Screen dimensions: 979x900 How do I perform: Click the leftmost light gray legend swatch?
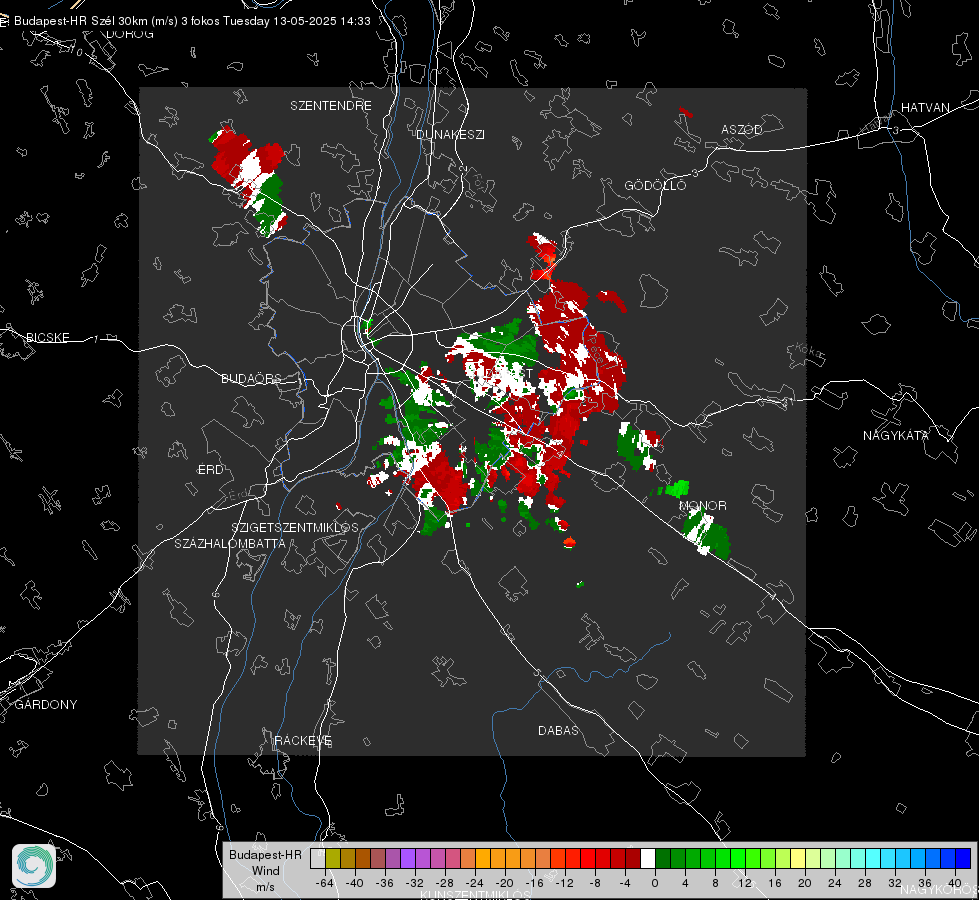pyautogui.click(x=318, y=858)
